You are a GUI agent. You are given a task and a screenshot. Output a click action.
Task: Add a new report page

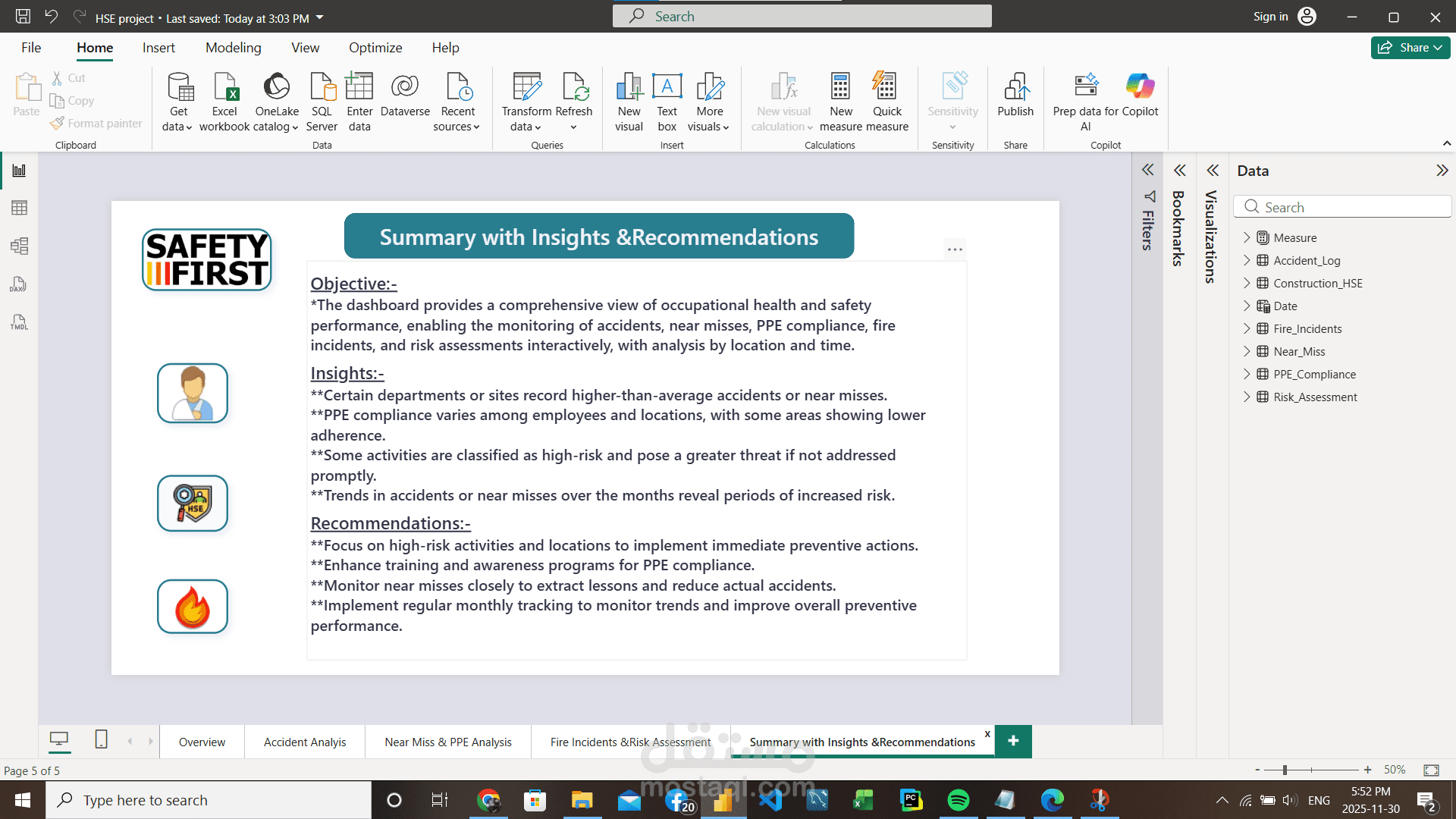(1013, 741)
